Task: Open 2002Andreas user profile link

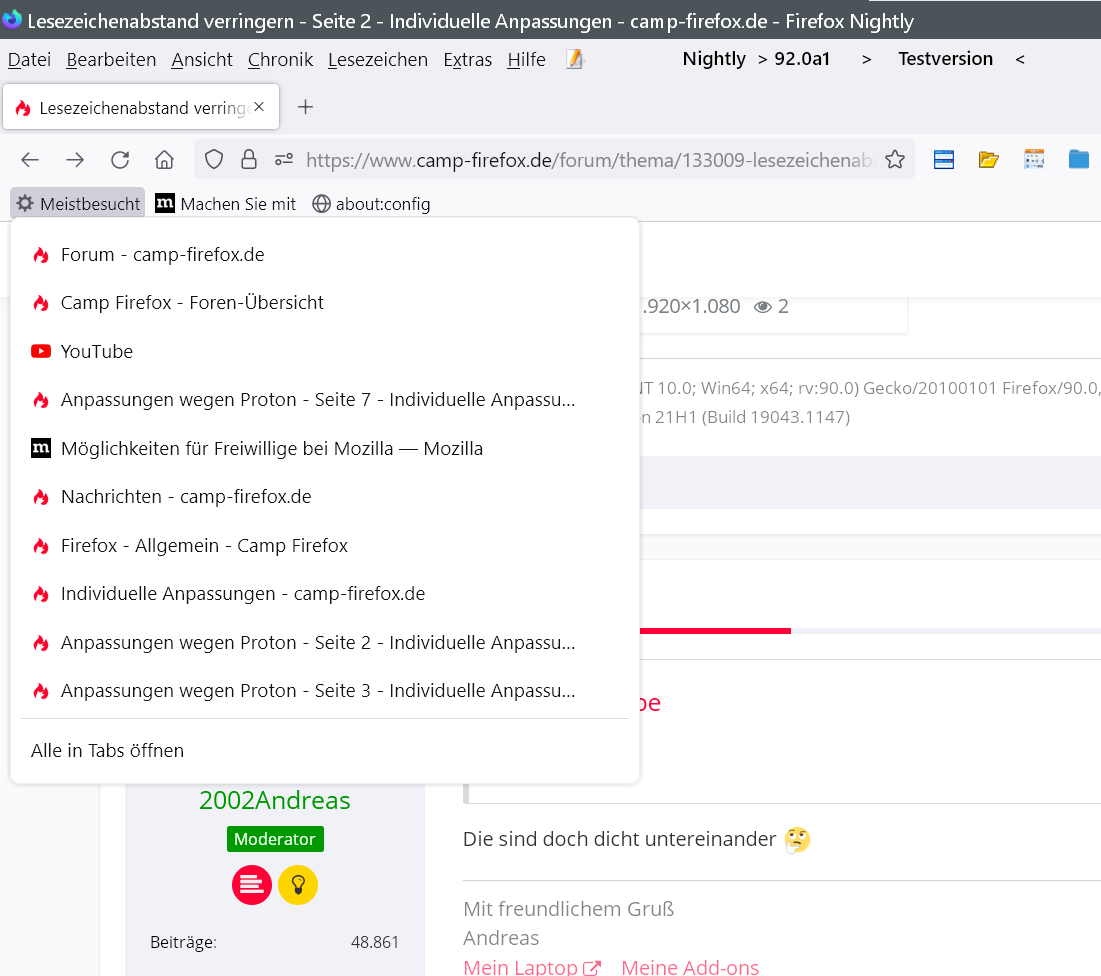Action: [x=275, y=800]
